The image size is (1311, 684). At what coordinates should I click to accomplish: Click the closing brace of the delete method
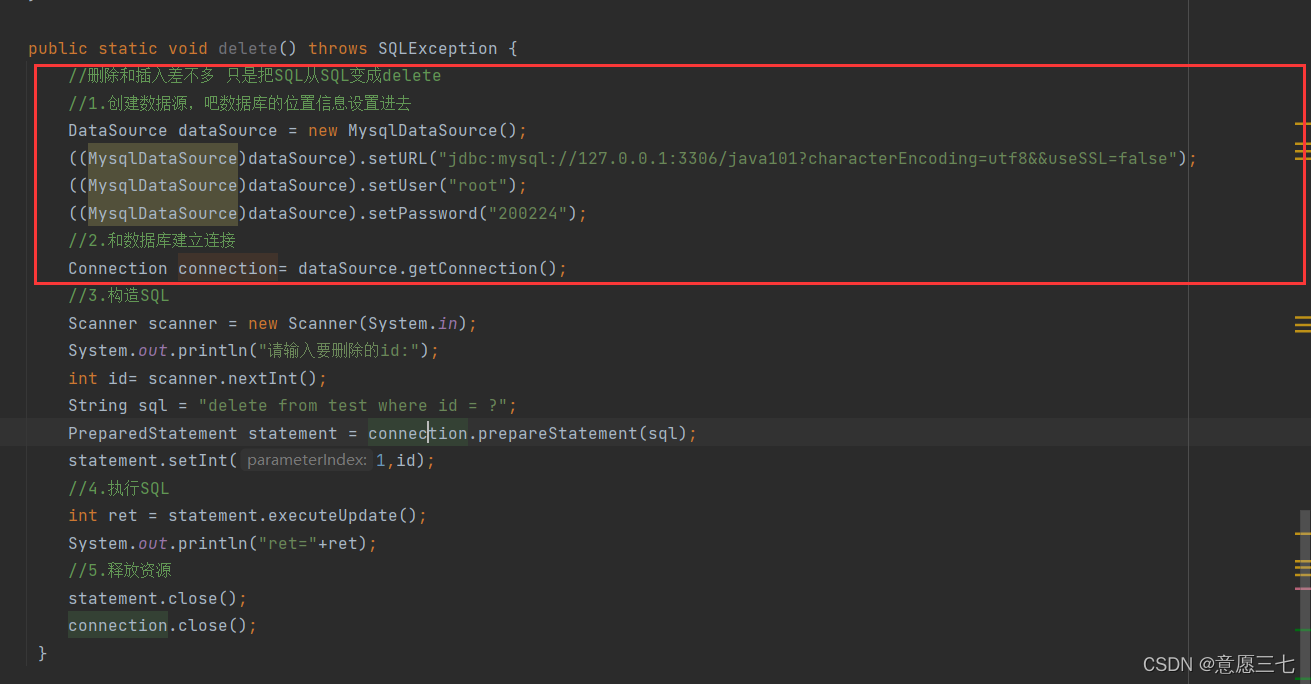(x=42, y=653)
